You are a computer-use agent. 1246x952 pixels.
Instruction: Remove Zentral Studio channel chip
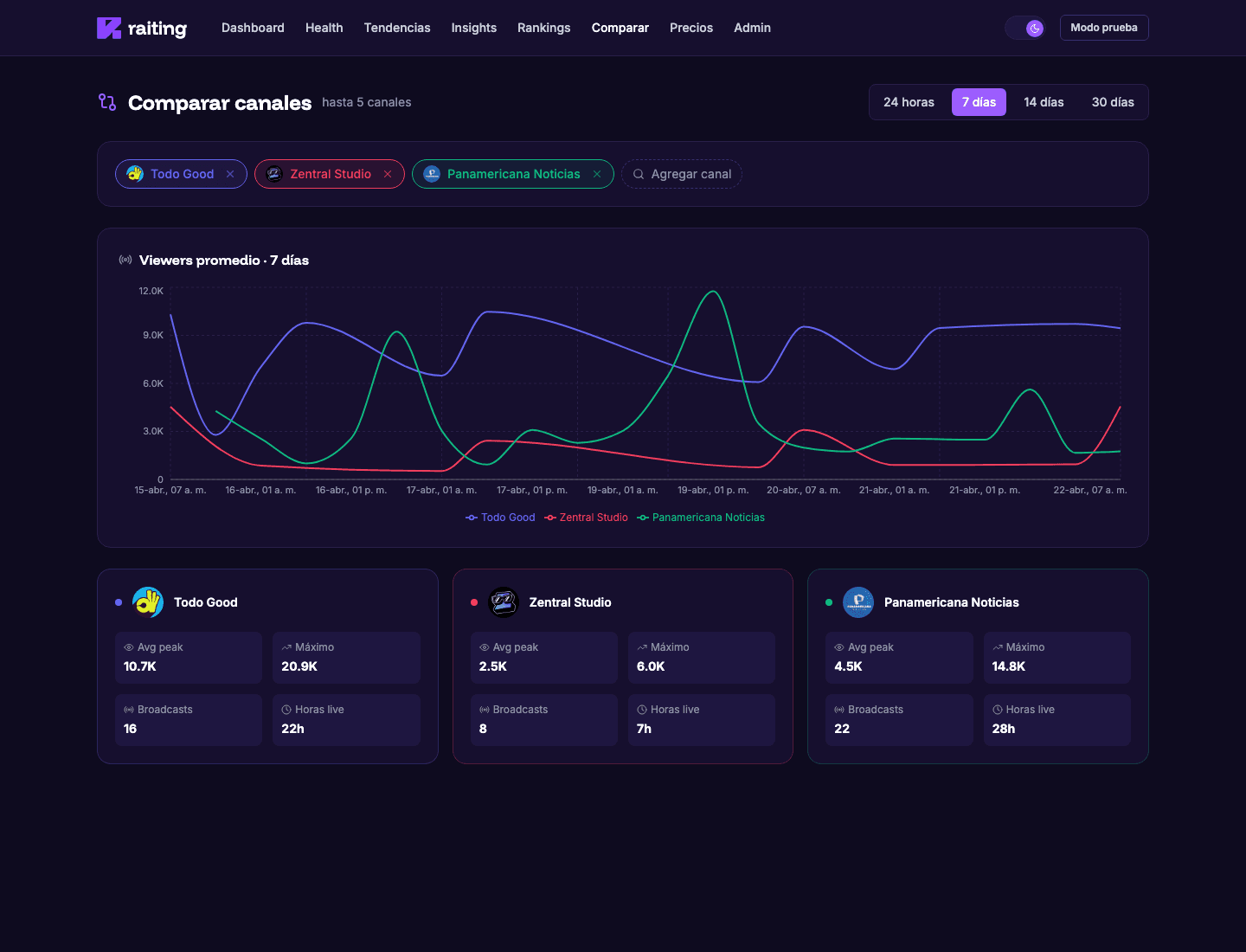click(x=388, y=174)
